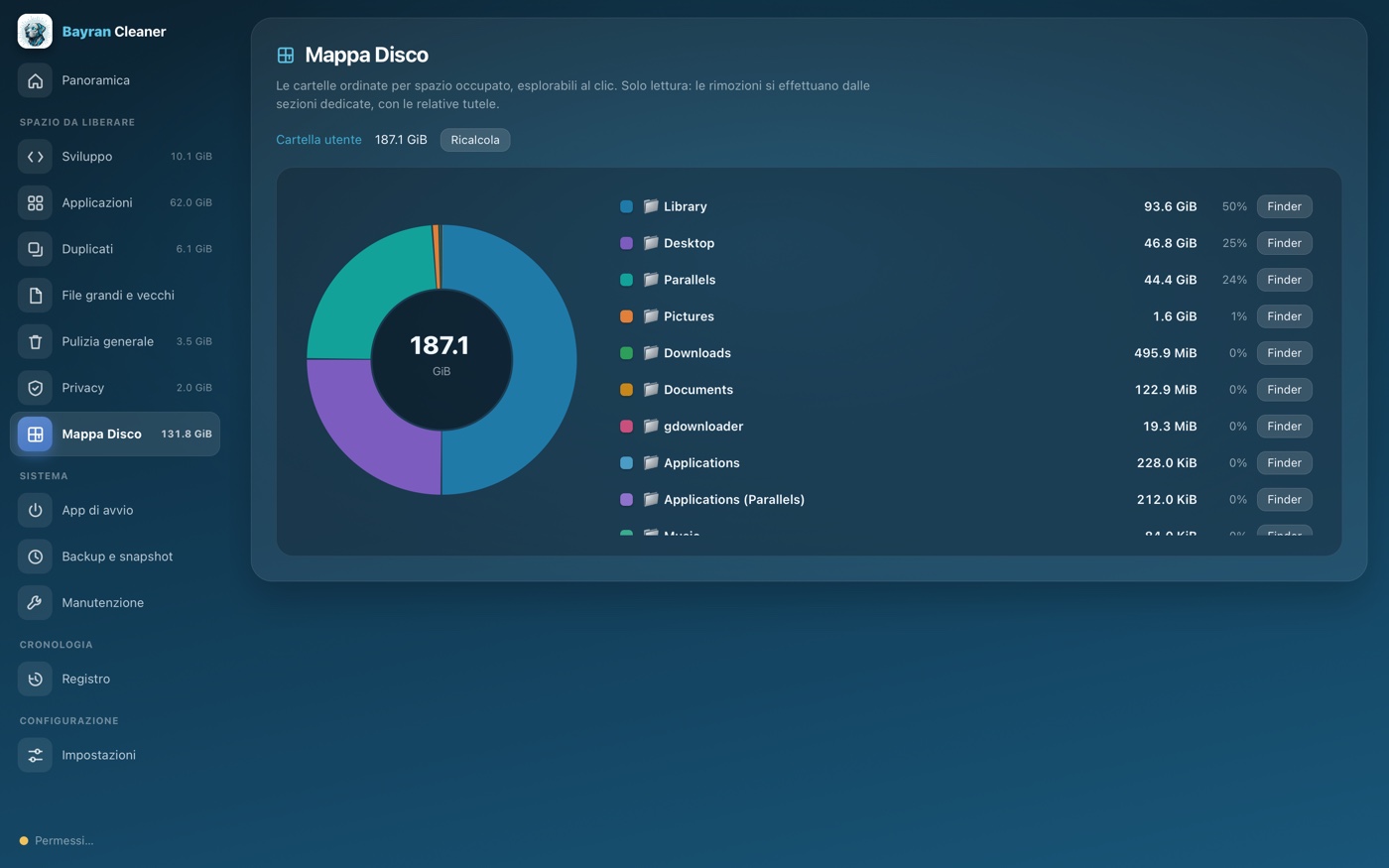Click the Applications folder name
Image resolution: width=1389 pixels, height=868 pixels.
pyautogui.click(x=701, y=463)
